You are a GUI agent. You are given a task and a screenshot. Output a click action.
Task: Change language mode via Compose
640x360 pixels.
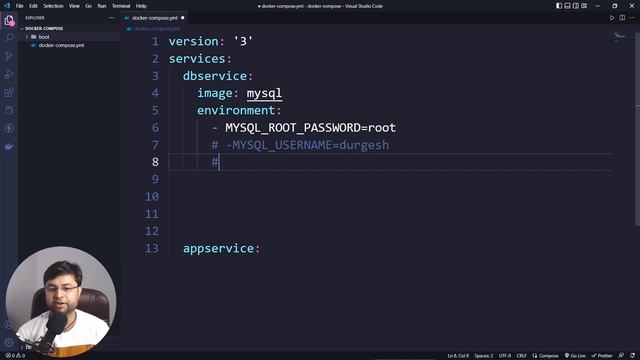545,356
